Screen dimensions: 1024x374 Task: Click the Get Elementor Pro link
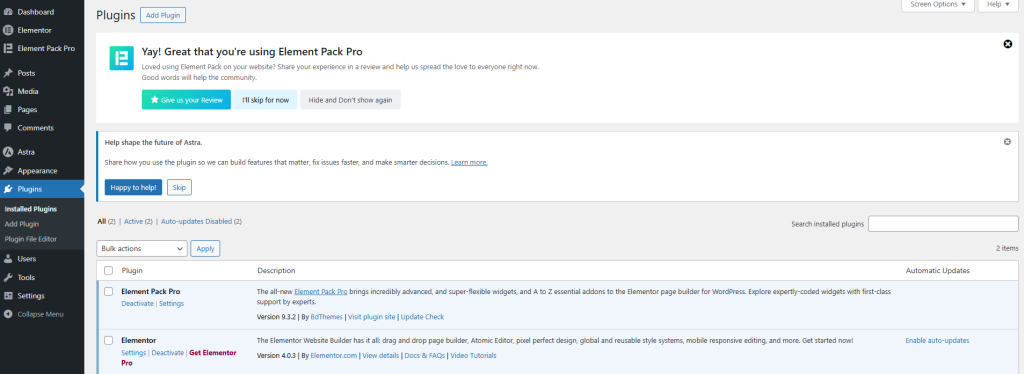(x=179, y=358)
